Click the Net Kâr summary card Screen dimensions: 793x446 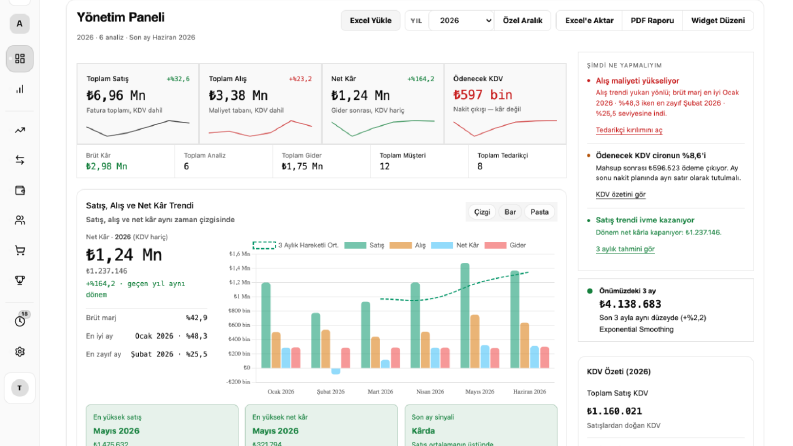pos(382,104)
